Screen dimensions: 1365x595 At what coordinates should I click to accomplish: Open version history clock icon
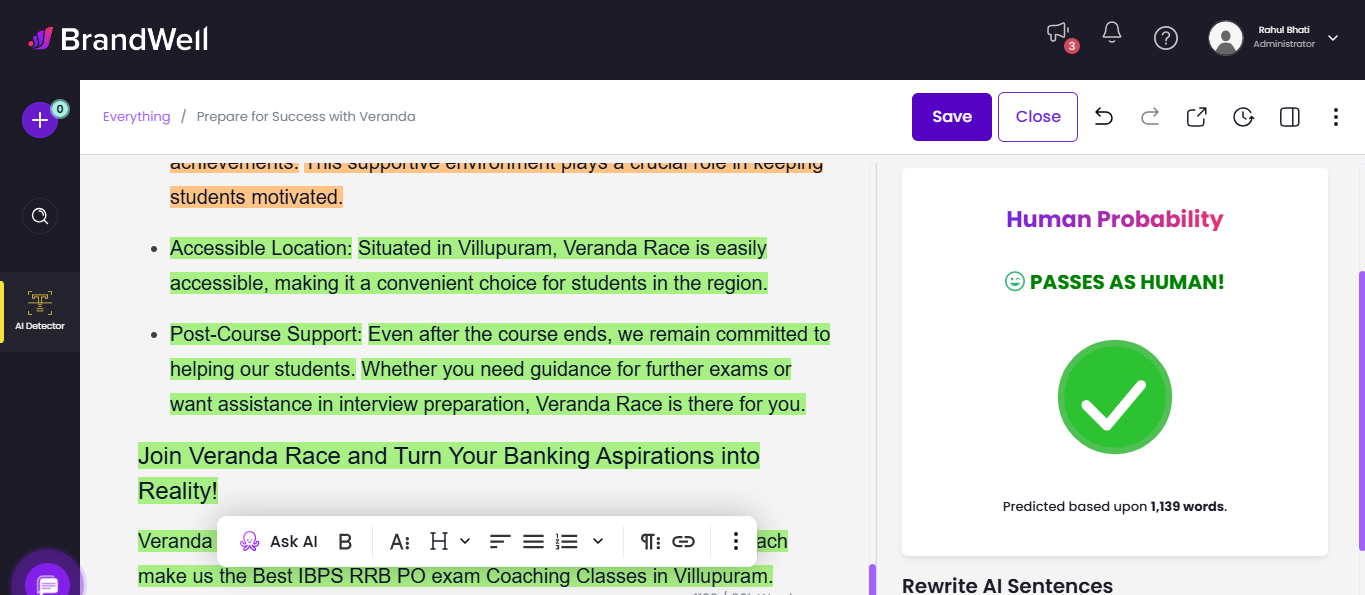pyautogui.click(x=1243, y=117)
